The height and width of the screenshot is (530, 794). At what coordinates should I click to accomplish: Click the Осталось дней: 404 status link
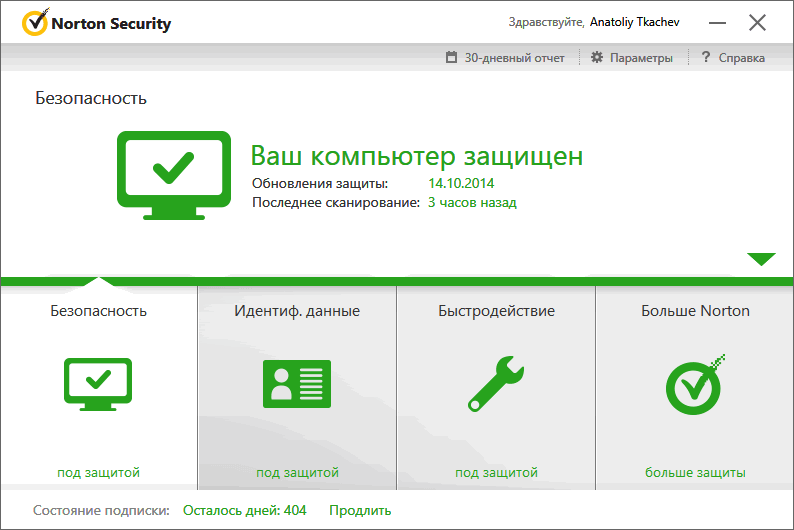245,510
